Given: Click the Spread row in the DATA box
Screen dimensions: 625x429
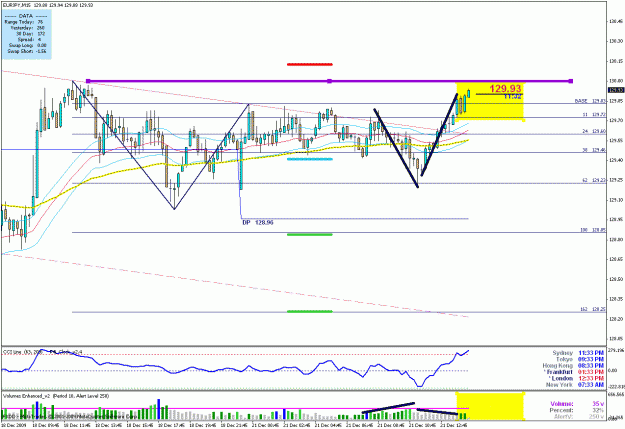Looking at the screenshot, I should tap(27, 40).
